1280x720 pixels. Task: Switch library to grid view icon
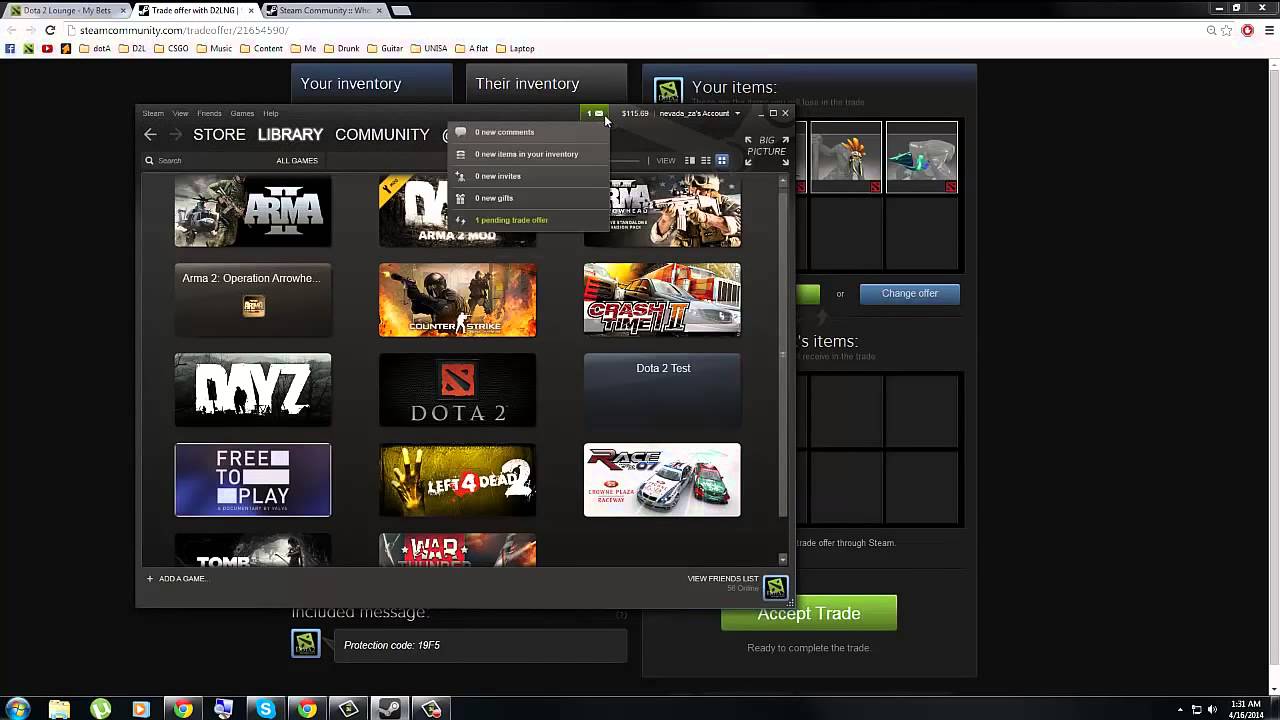pyautogui.click(x=721, y=160)
